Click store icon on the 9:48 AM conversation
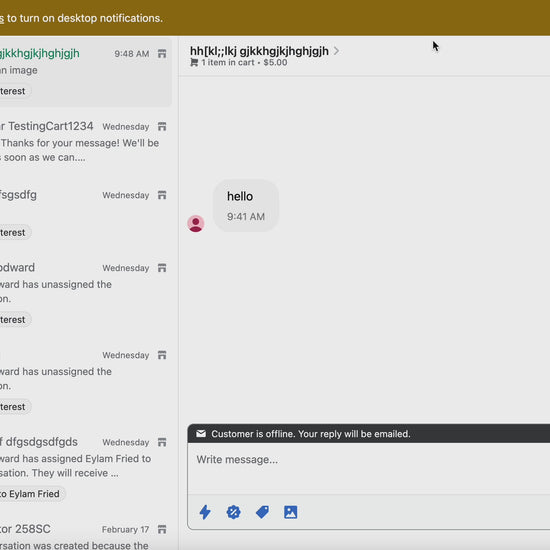 162,54
